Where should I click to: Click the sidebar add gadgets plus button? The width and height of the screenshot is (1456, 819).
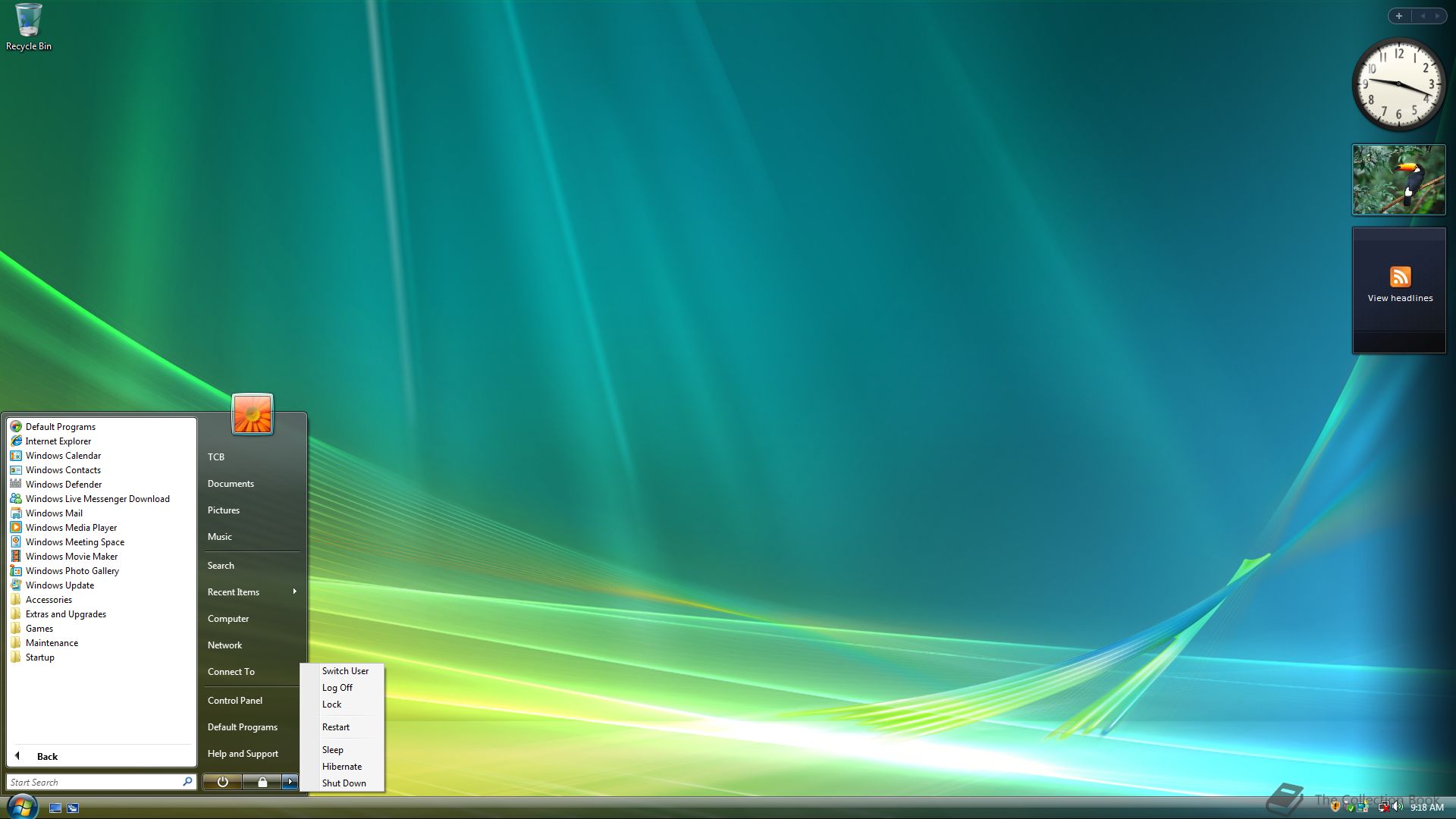(1399, 16)
